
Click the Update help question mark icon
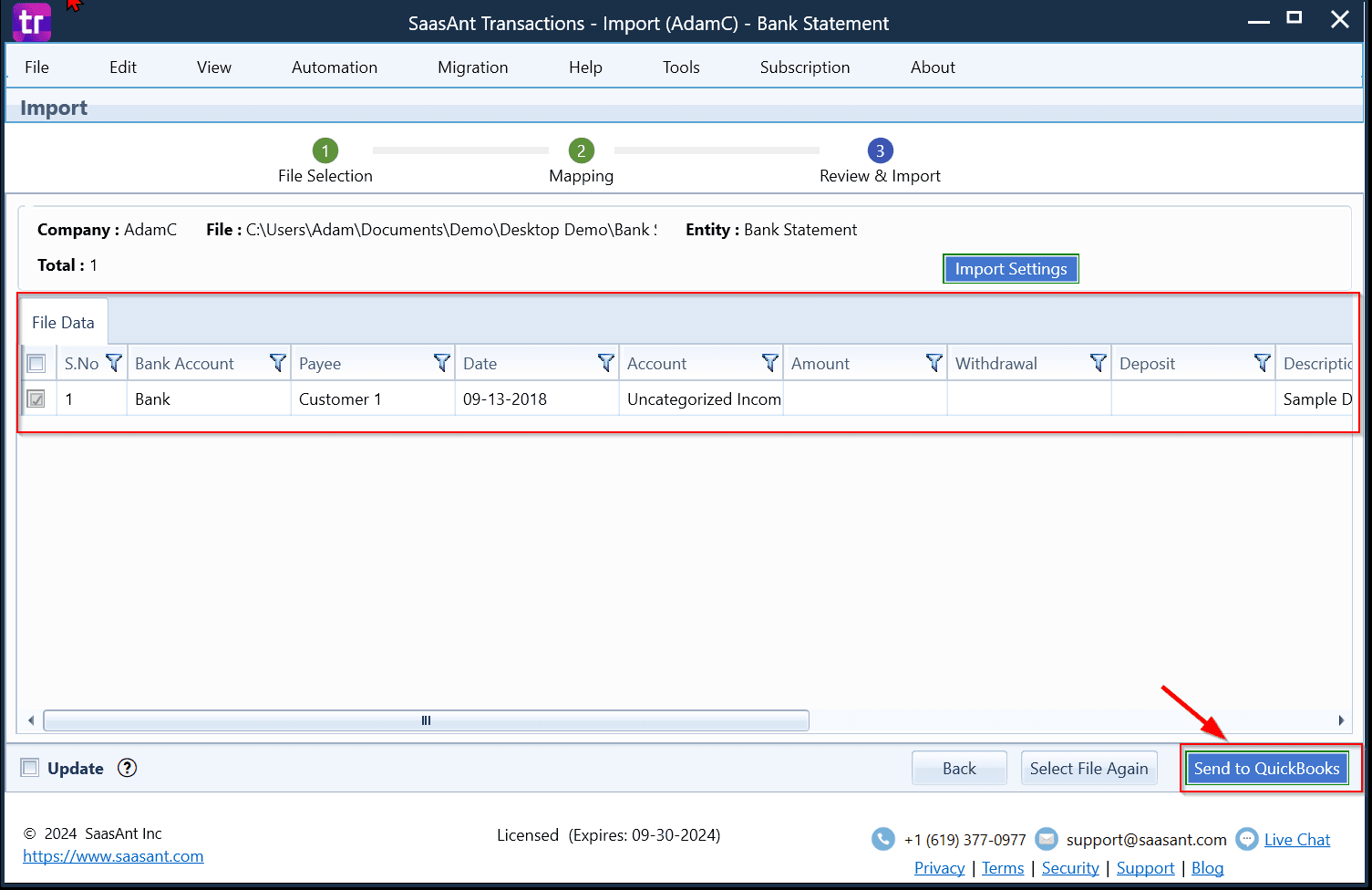128,768
